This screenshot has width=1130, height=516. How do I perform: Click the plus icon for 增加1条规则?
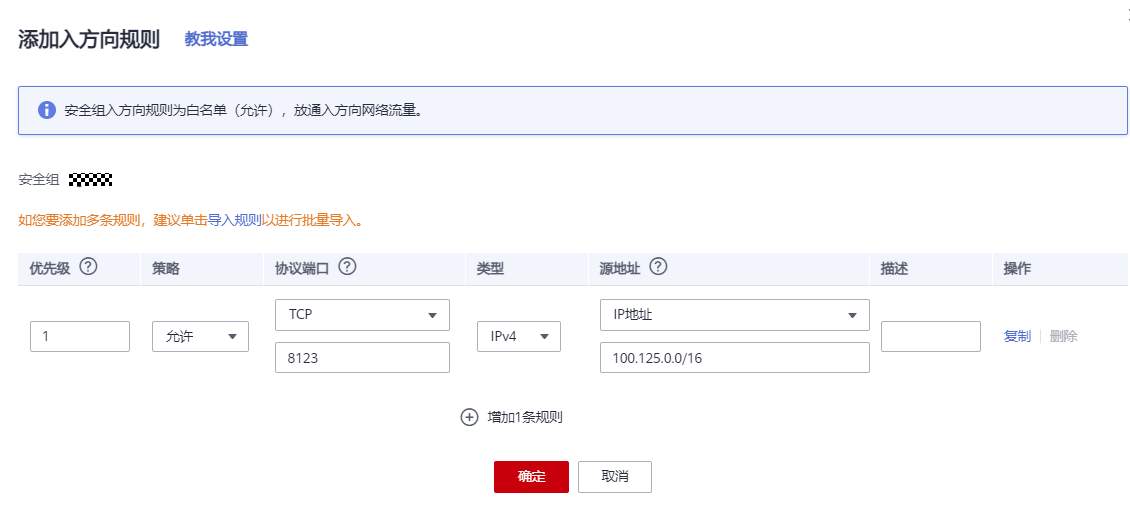pos(469,417)
